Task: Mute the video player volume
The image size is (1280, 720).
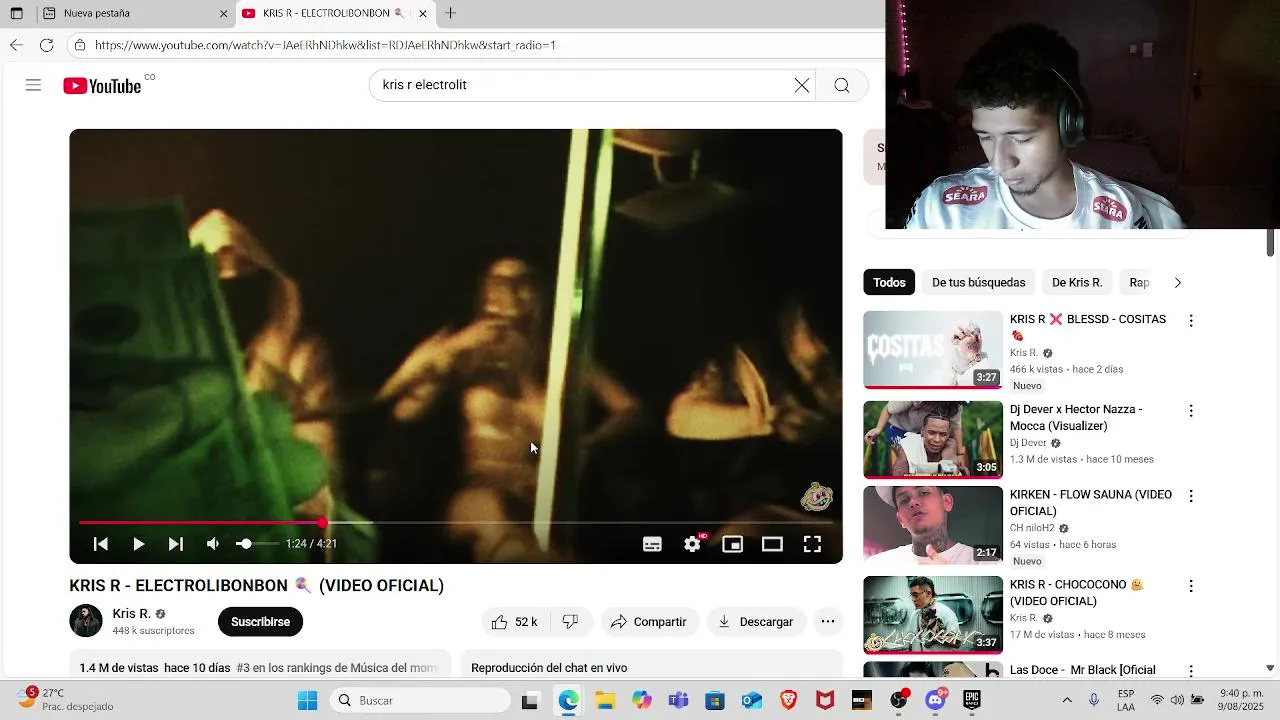Action: click(212, 544)
